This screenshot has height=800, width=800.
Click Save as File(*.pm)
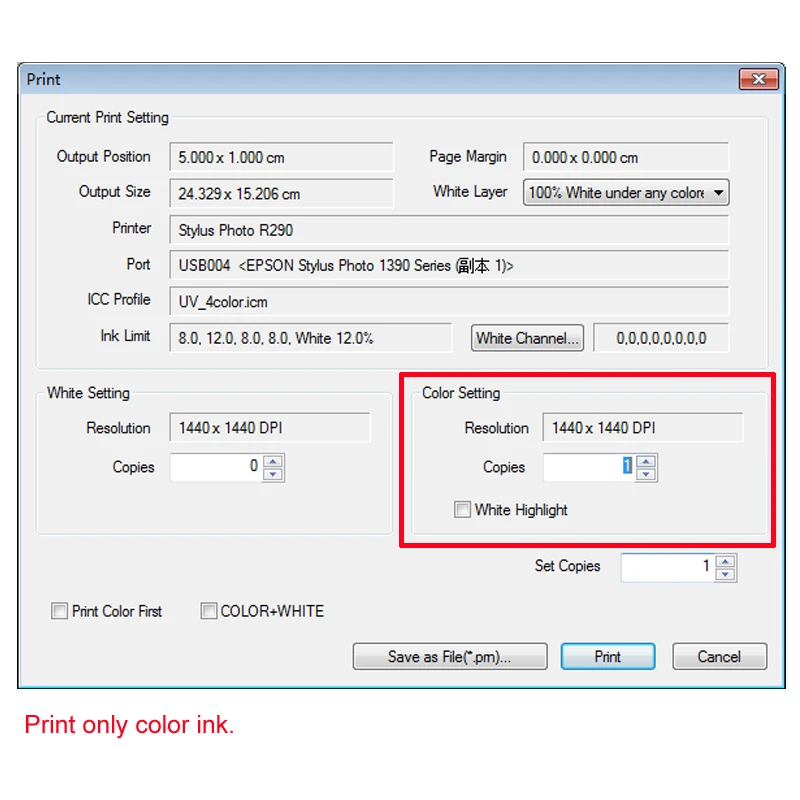[x=450, y=656]
